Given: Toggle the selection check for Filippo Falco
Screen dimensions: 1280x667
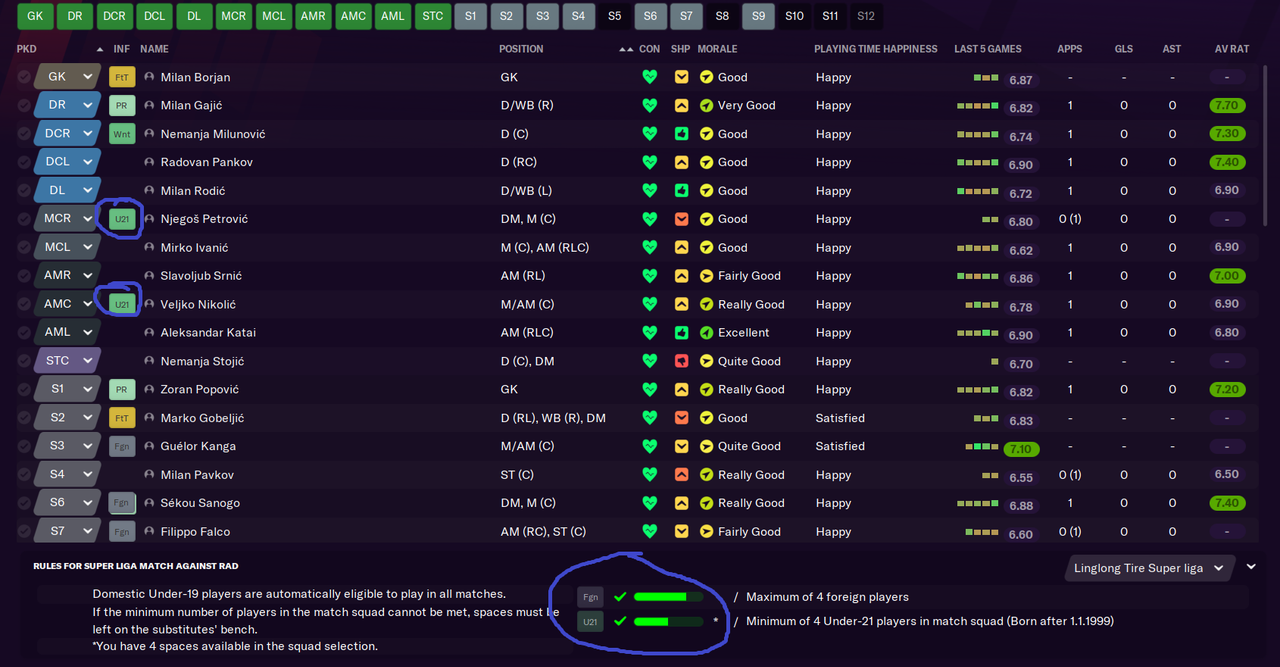Looking at the screenshot, I should [24, 532].
